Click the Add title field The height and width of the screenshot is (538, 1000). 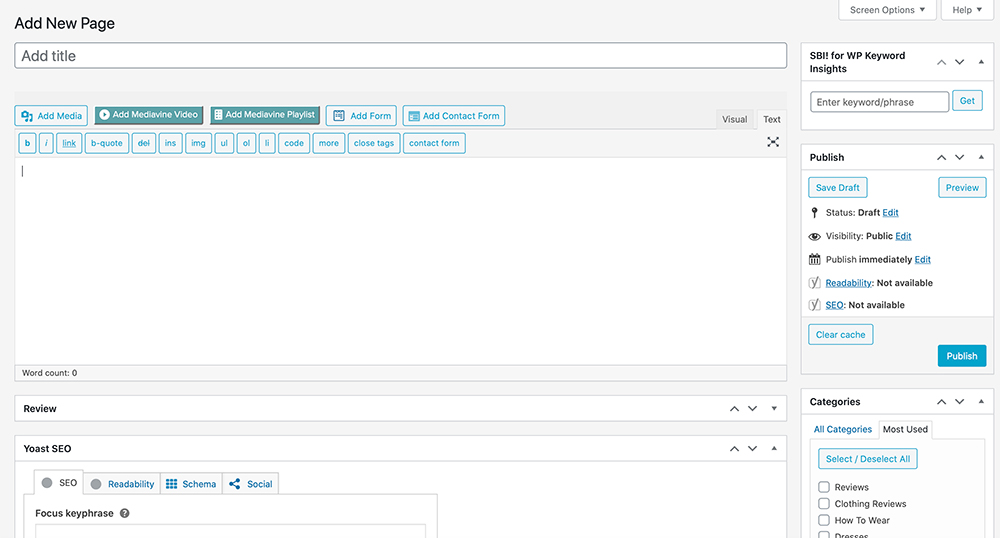point(401,55)
